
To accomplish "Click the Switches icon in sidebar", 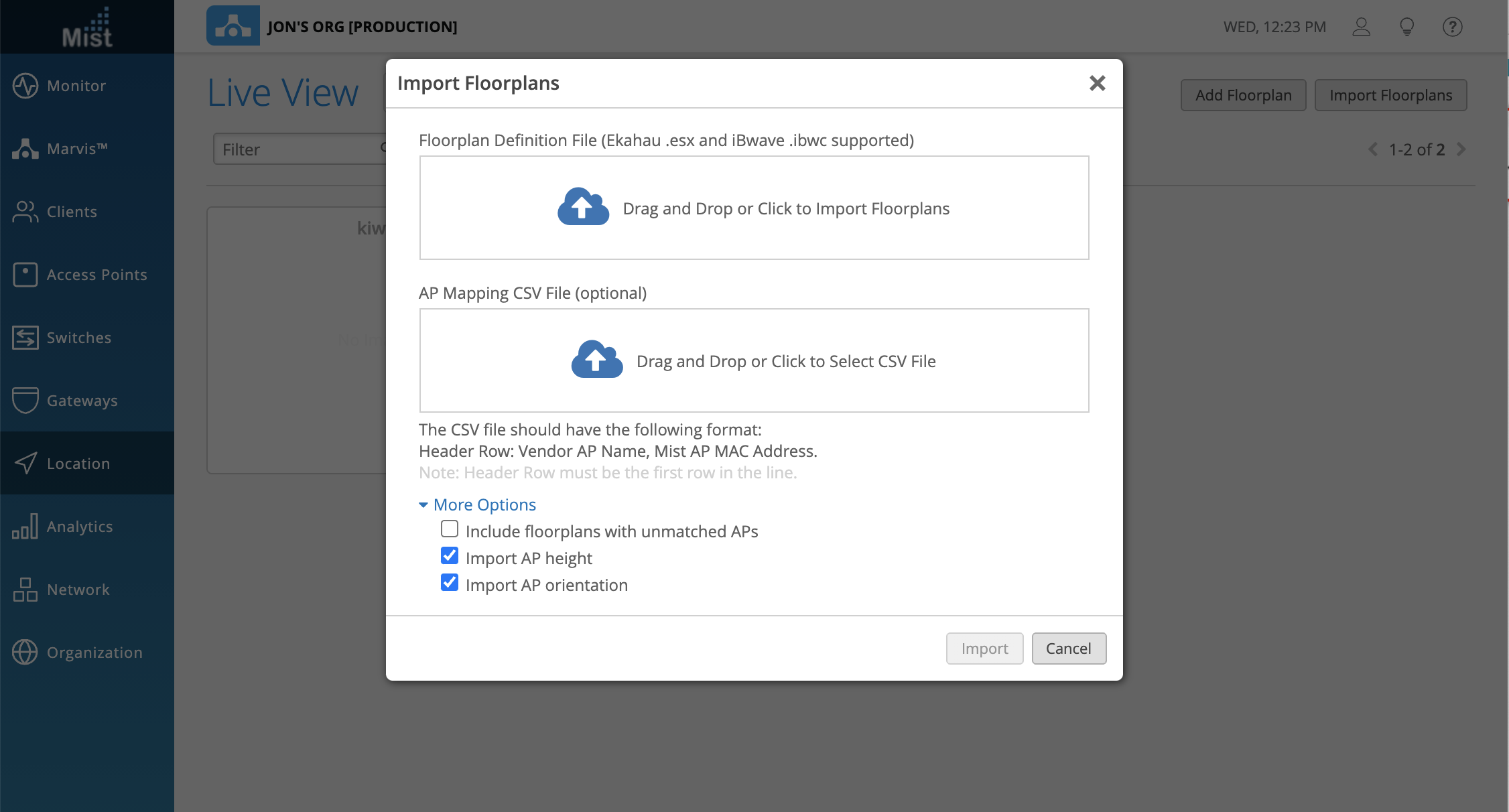I will (25, 338).
